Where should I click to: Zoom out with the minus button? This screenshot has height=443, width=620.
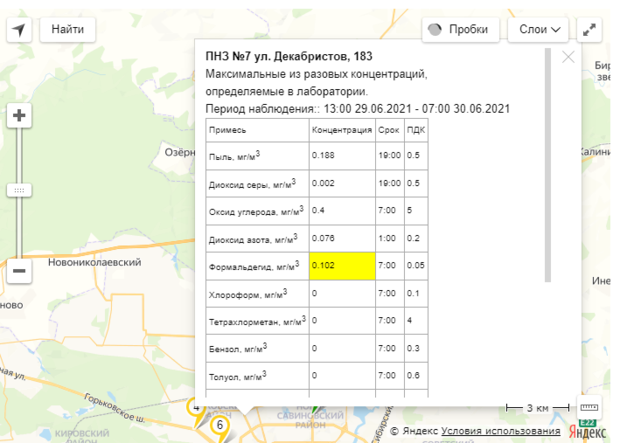pos(19,270)
